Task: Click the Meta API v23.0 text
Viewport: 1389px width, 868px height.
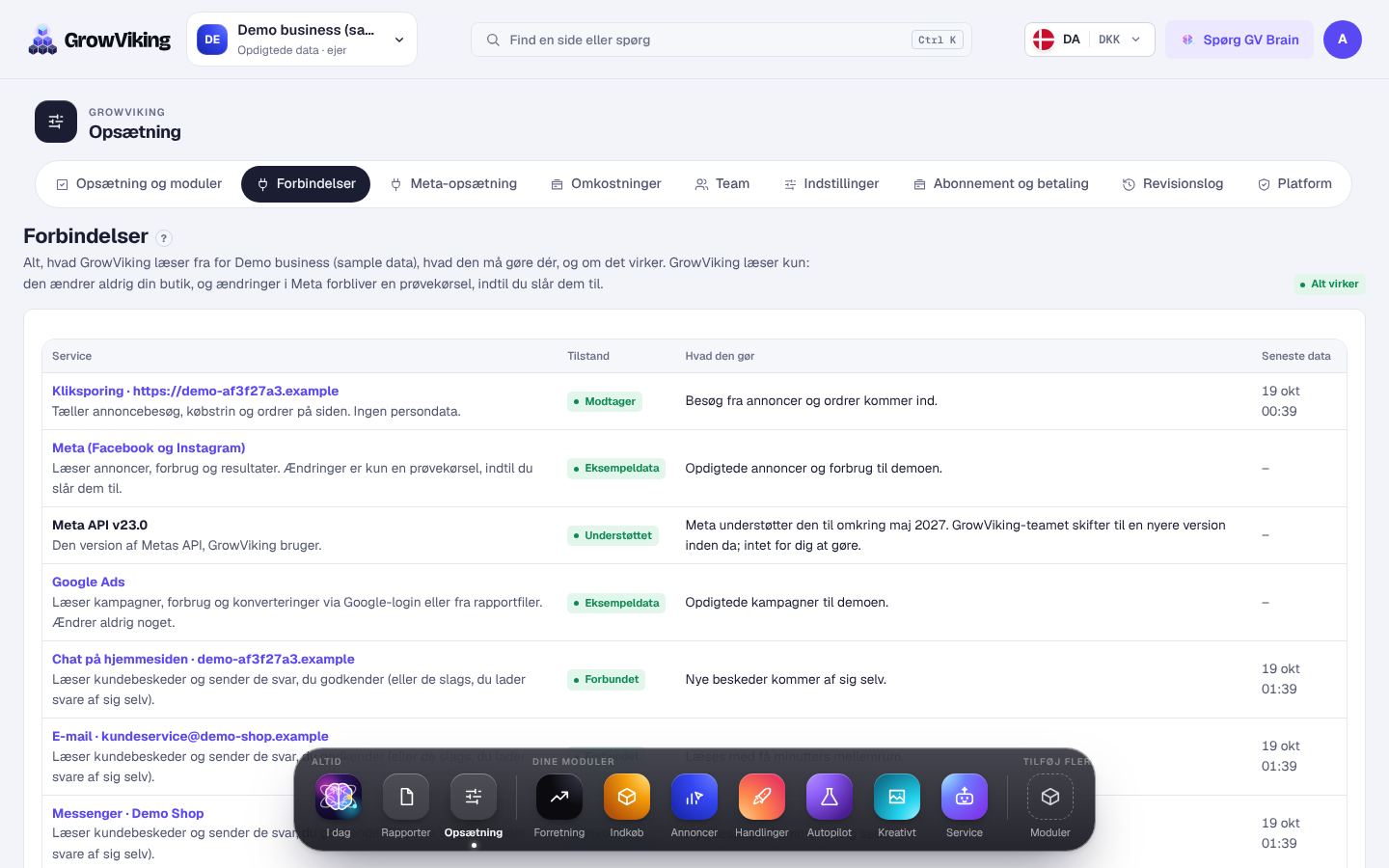Action: 100,525
